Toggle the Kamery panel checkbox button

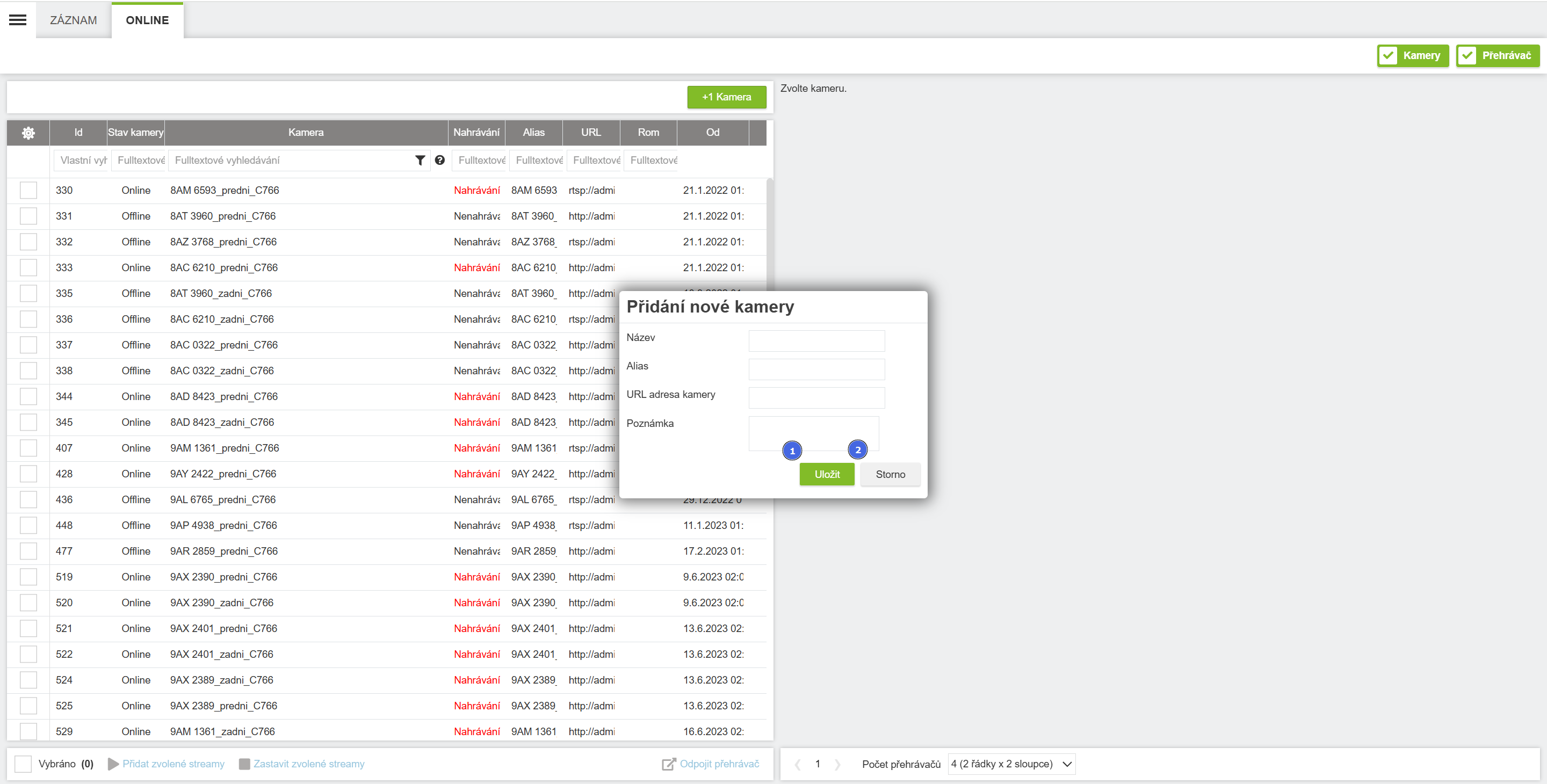click(x=1413, y=55)
